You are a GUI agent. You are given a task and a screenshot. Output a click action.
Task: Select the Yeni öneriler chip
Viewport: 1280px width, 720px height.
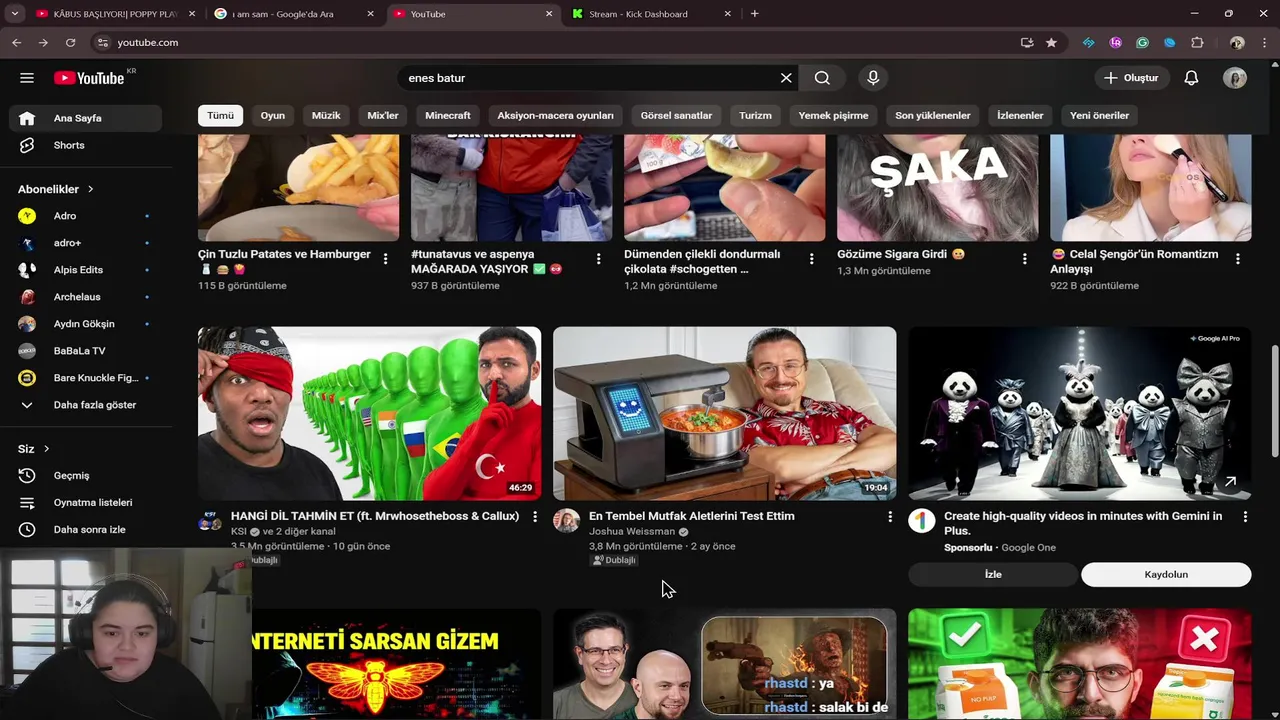[1099, 115]
